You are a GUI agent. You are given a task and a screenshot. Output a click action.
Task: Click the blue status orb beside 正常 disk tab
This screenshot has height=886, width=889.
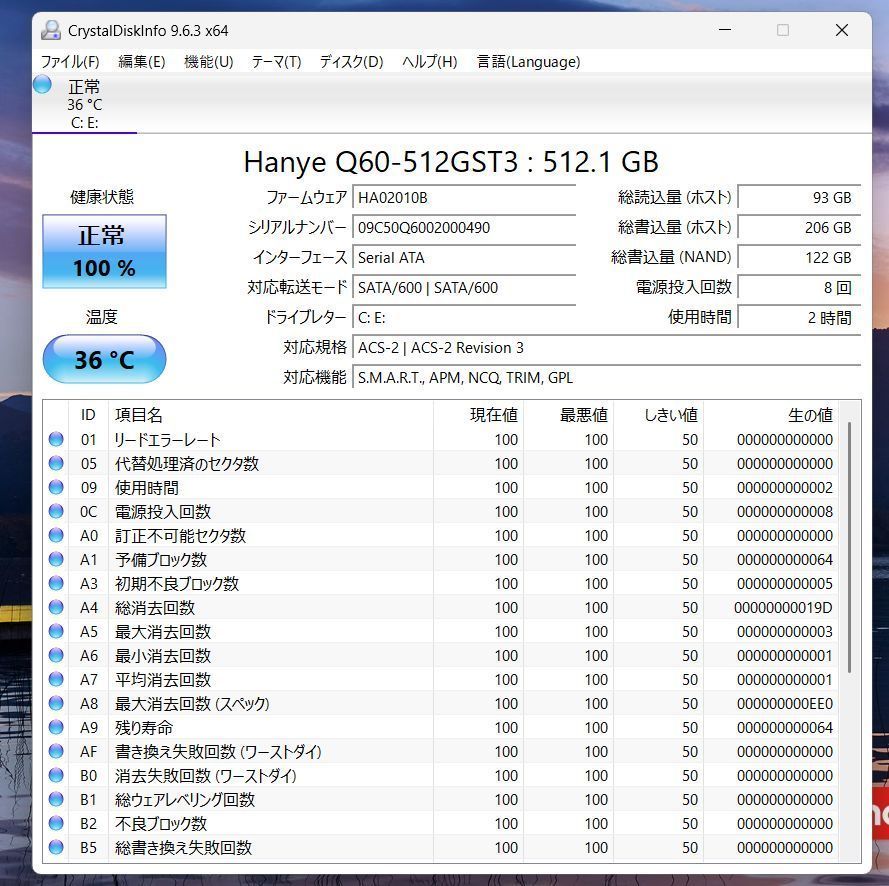click(43, 85)
